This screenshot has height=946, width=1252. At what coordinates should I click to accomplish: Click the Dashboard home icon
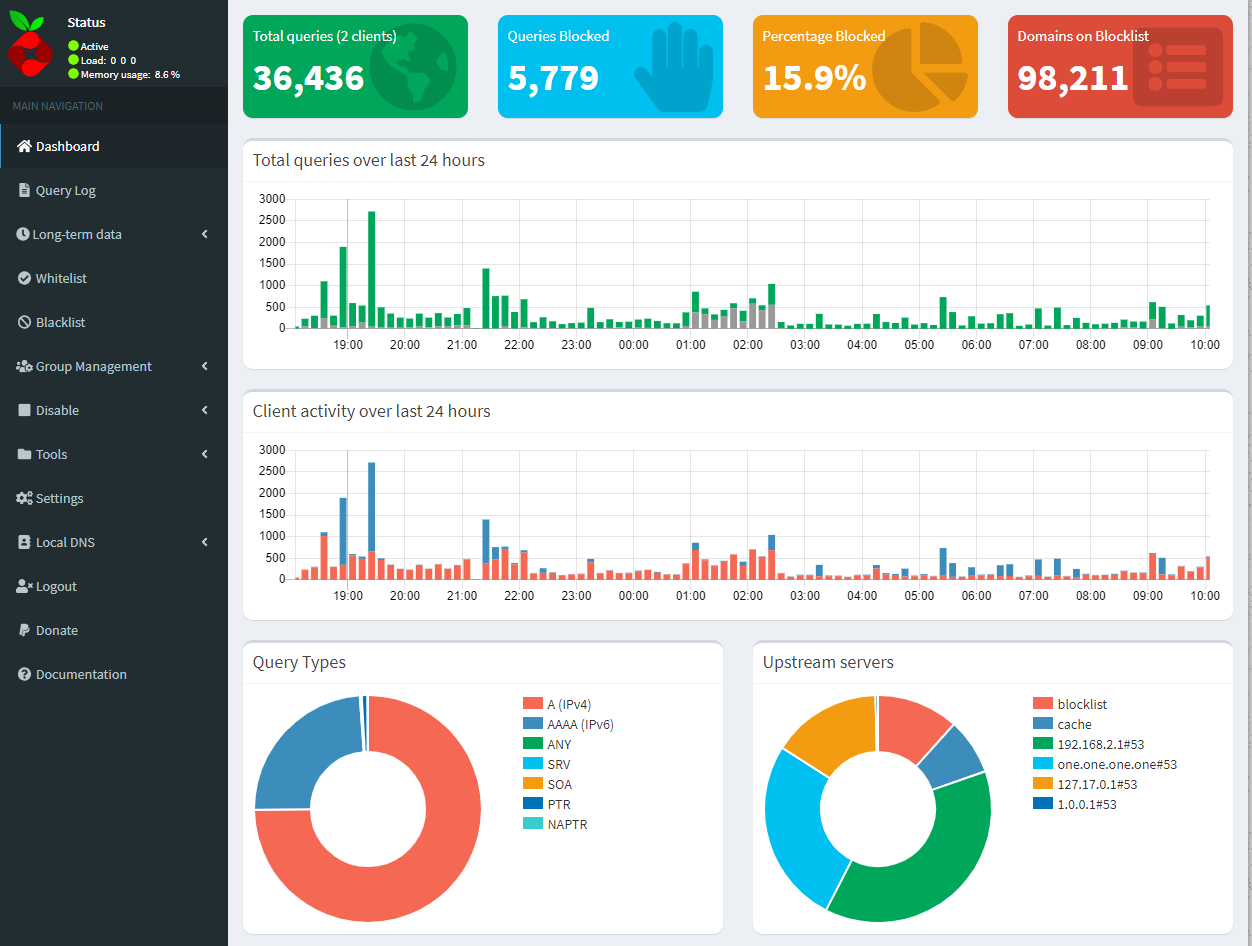pyautogui.click(x=25, y=146)
